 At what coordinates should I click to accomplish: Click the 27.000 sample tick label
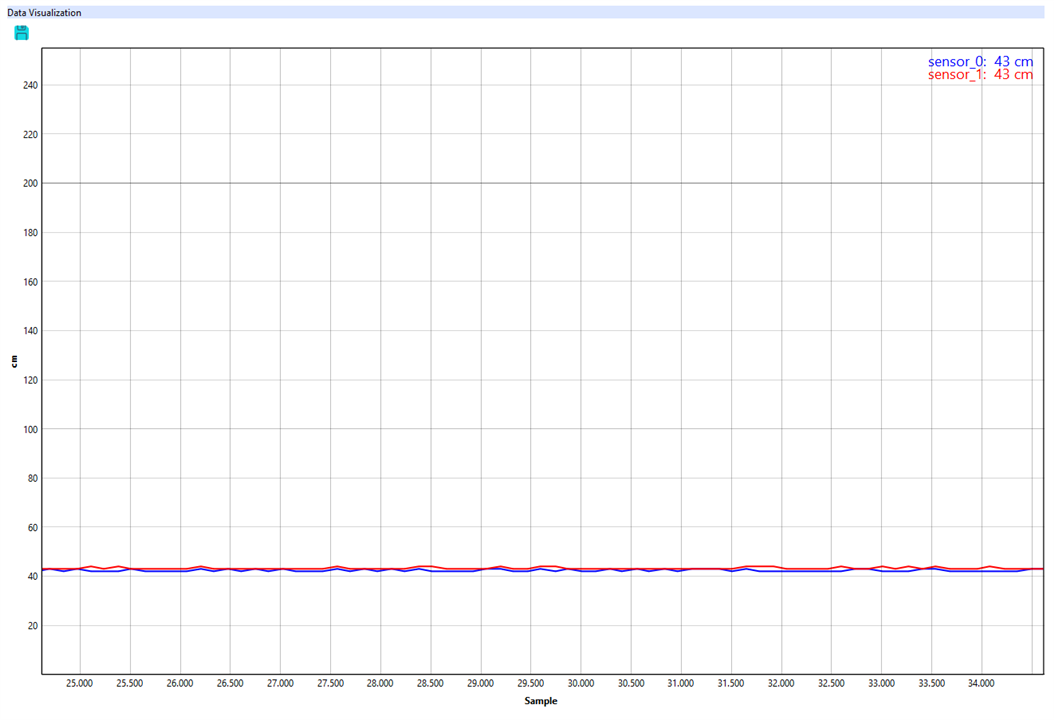(x=280, y=684)
